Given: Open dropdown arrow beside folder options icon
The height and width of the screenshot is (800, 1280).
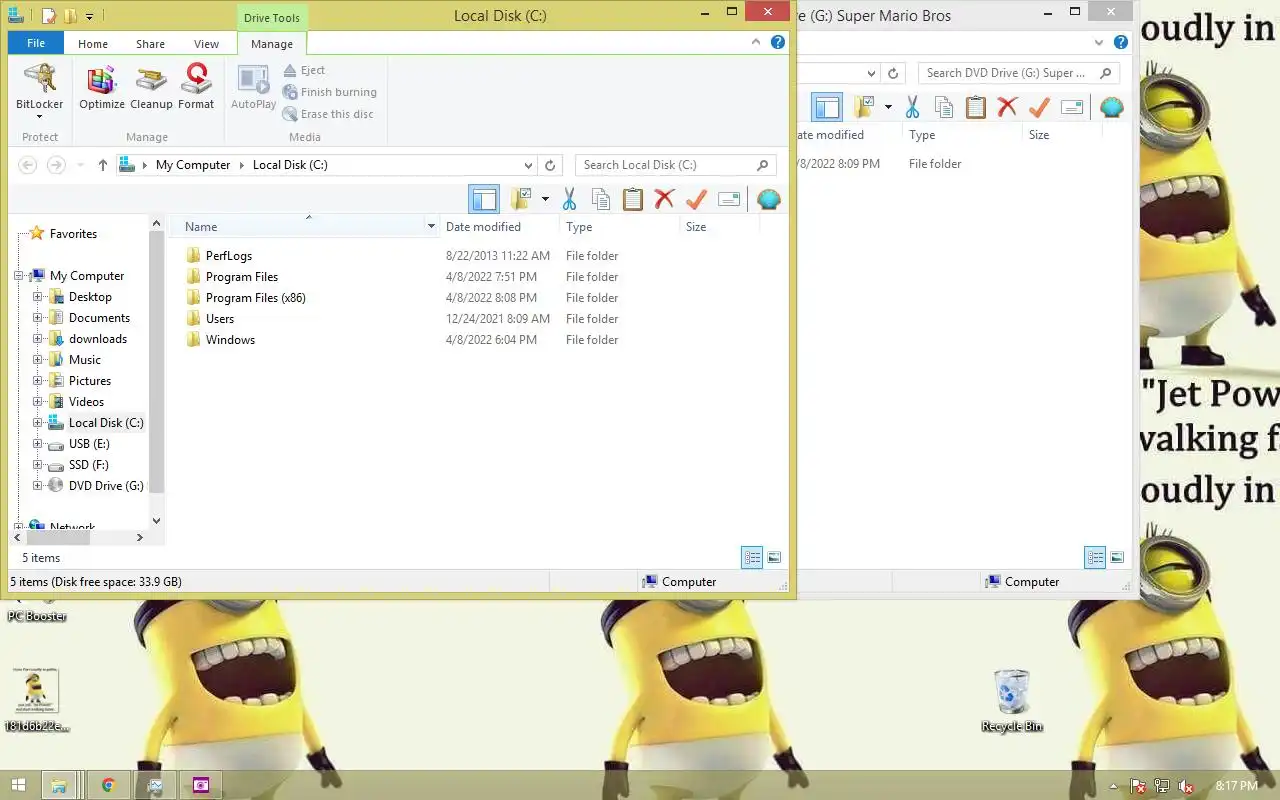Looking at the screenshot, I should tap(545, 199).
